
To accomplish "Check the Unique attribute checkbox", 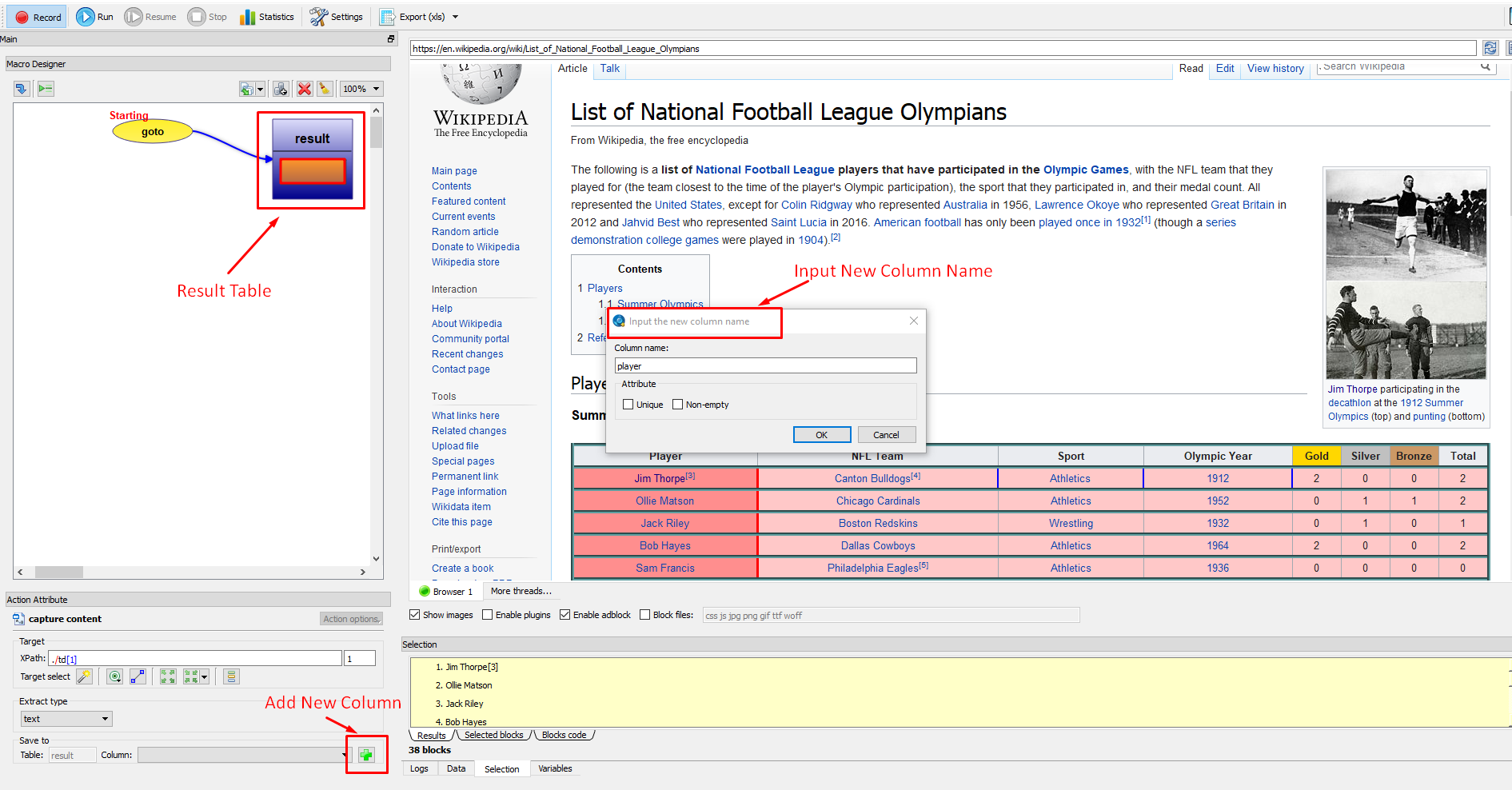I will (628, 405).
